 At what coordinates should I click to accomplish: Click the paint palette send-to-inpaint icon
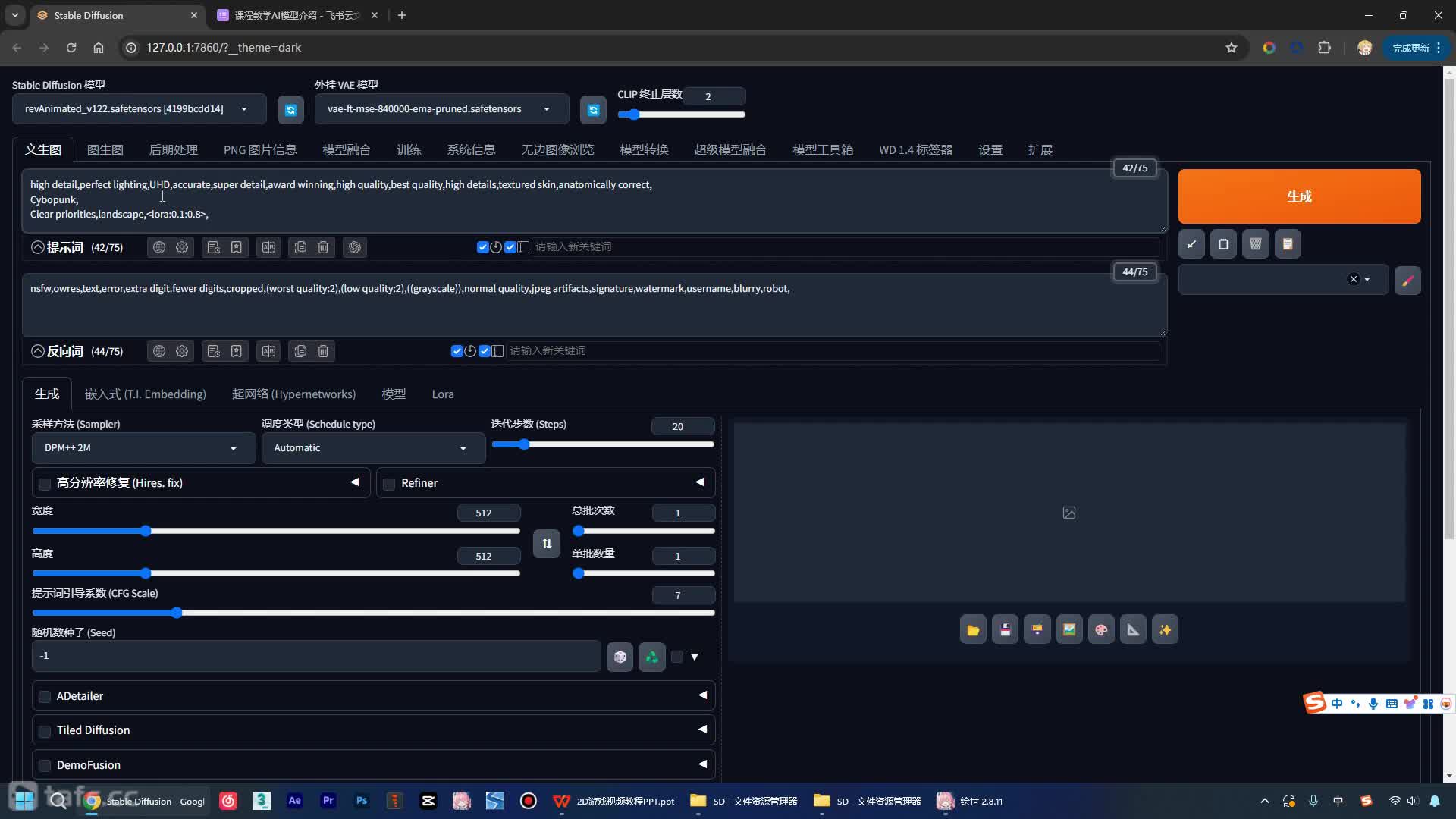click(x=1101, y=629)
